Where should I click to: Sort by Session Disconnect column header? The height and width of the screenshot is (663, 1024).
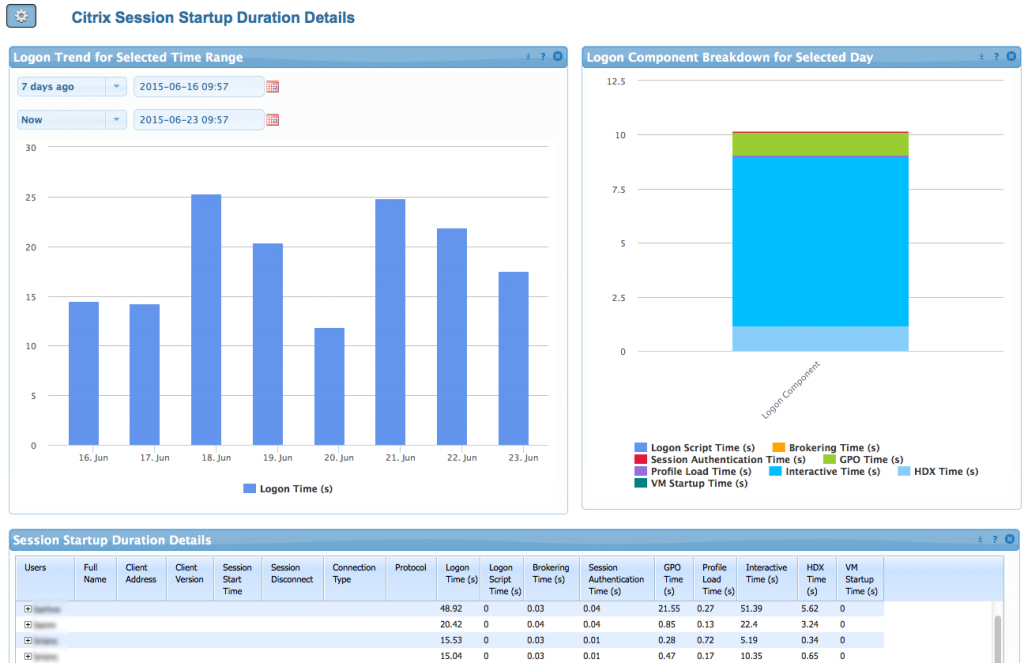pyautogui.click(x=293, y=578)
